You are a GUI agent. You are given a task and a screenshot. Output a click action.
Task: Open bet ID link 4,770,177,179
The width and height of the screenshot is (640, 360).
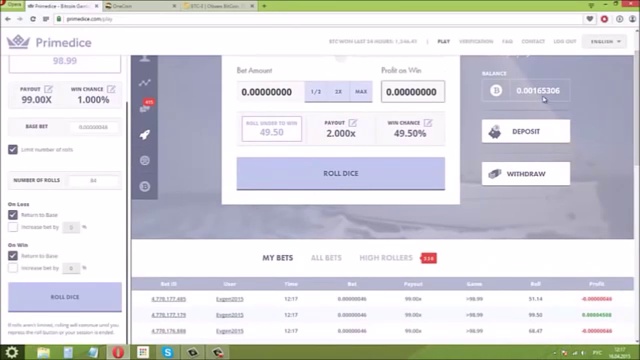[x=169, y=315]
